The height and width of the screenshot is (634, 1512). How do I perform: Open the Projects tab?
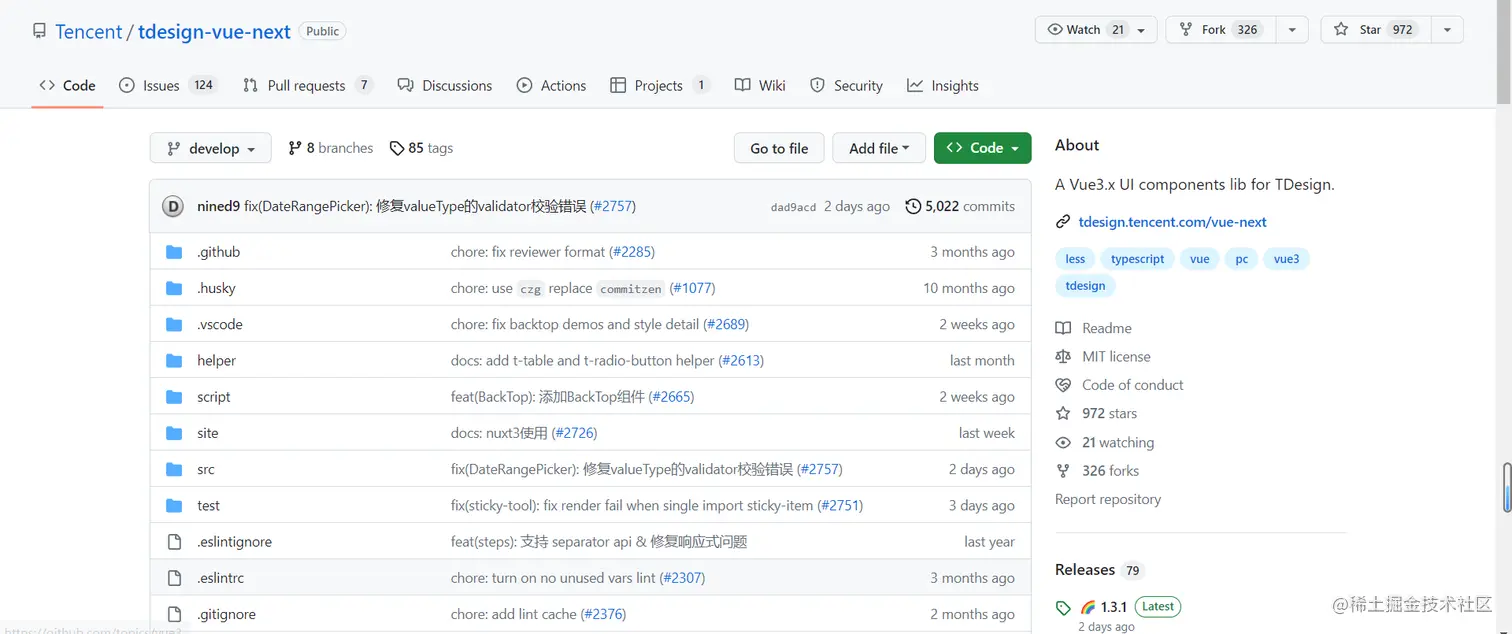click(x=660, y=86)
